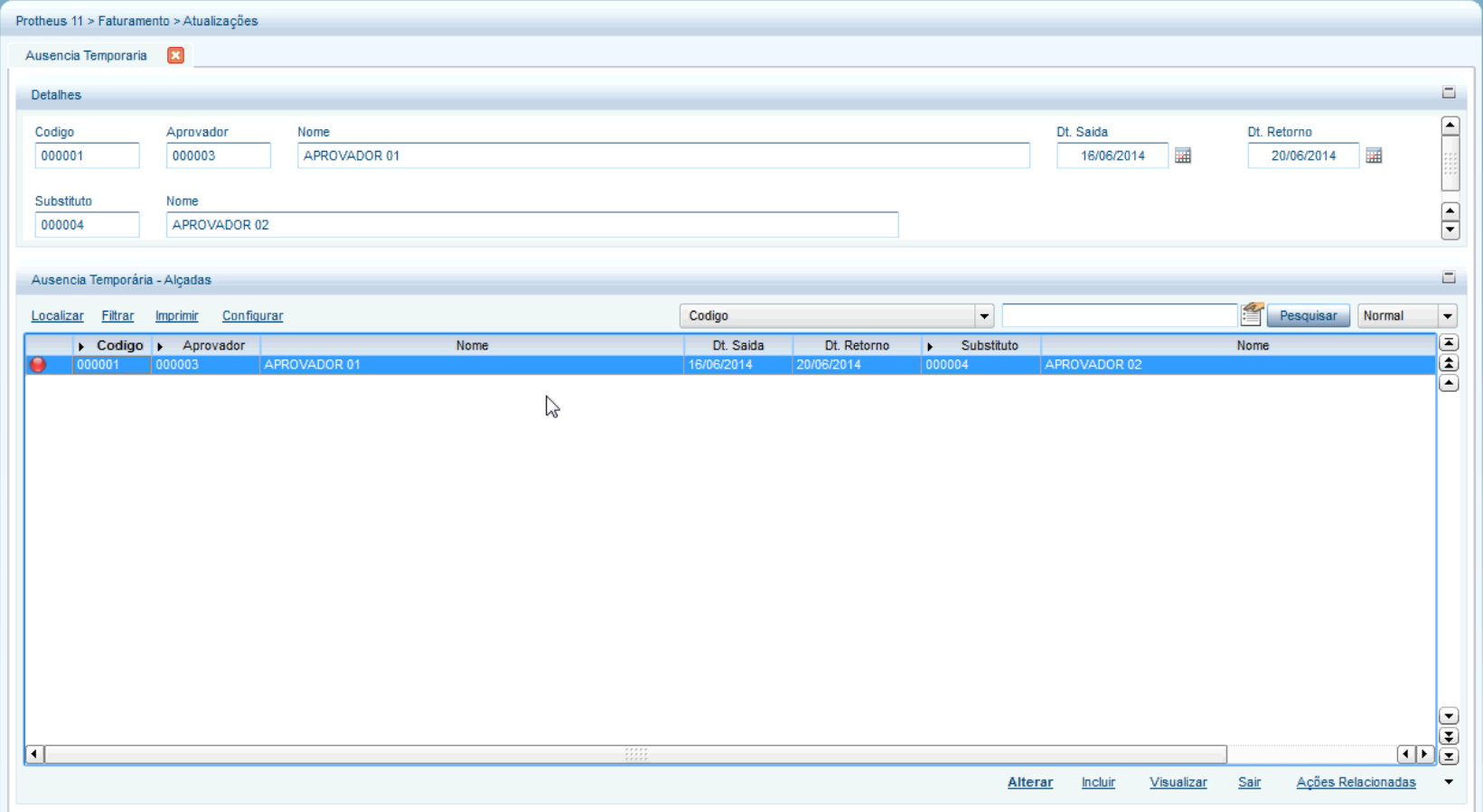Expand the Ações Relacionadas menu arrow
Screen dimensions: 1483x812
coord(1449,782)
